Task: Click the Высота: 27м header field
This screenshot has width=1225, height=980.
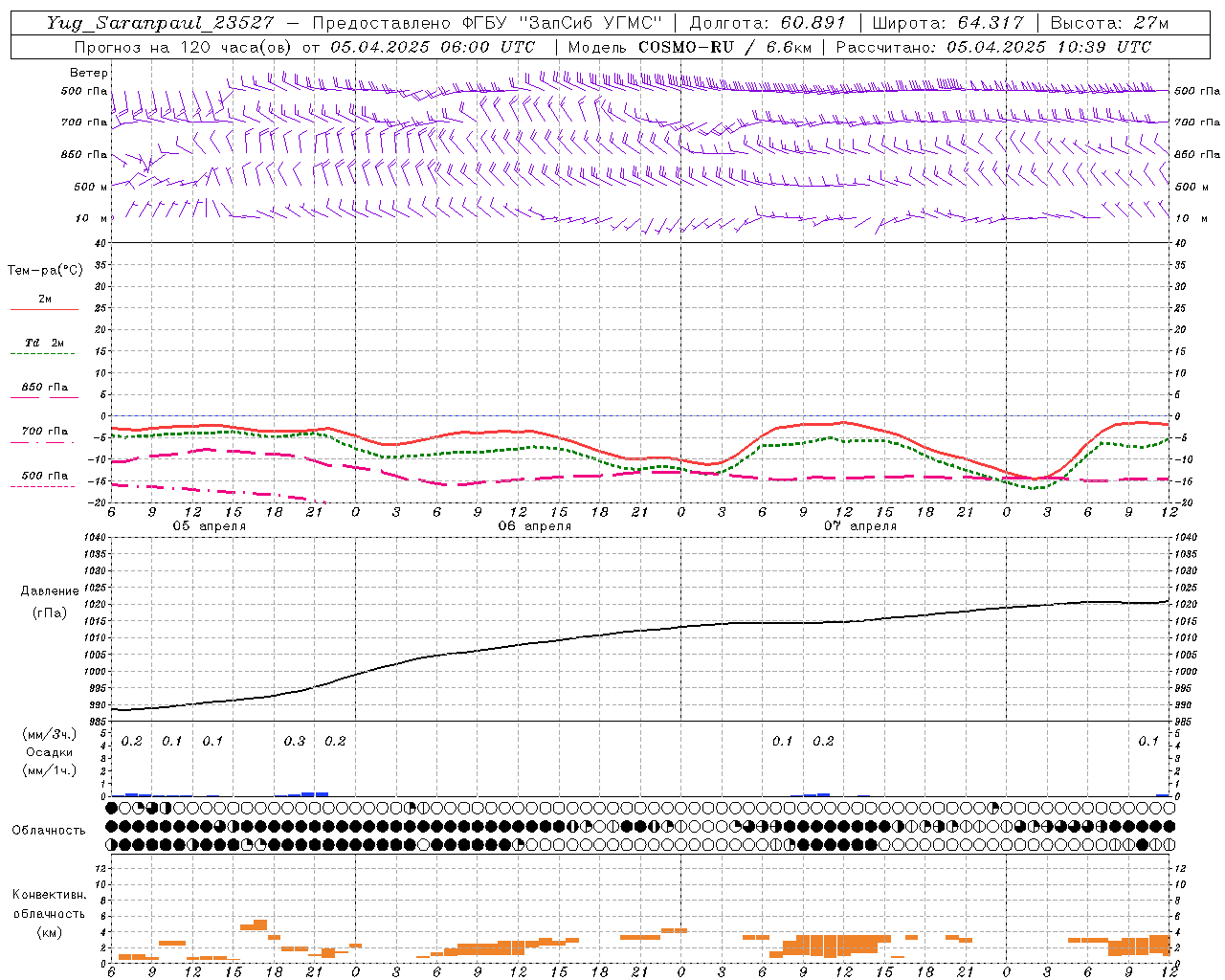Action: (1109, 23)
